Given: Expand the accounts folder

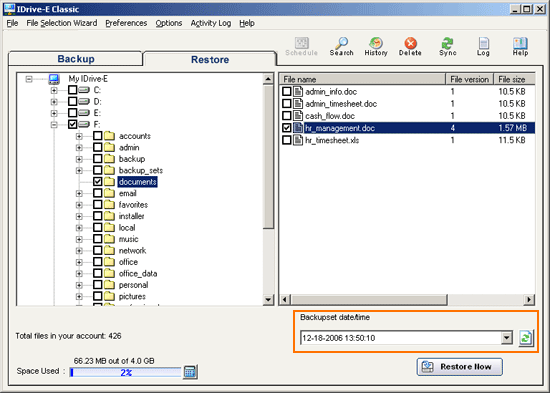Looking at the screenshot, I should point(79,136).
